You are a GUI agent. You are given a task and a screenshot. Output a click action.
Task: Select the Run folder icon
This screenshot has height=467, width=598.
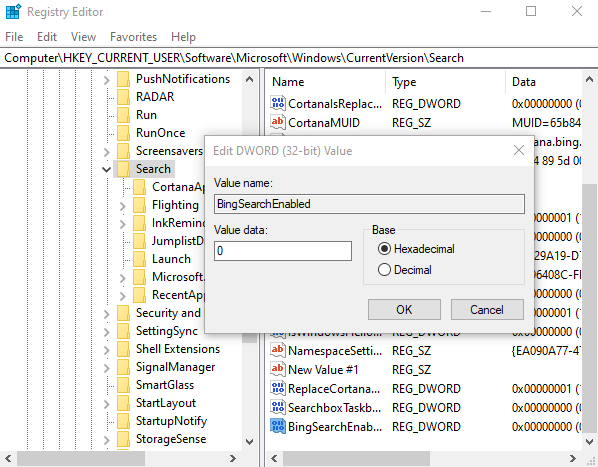pyautogui.click(x=123, y=115)
